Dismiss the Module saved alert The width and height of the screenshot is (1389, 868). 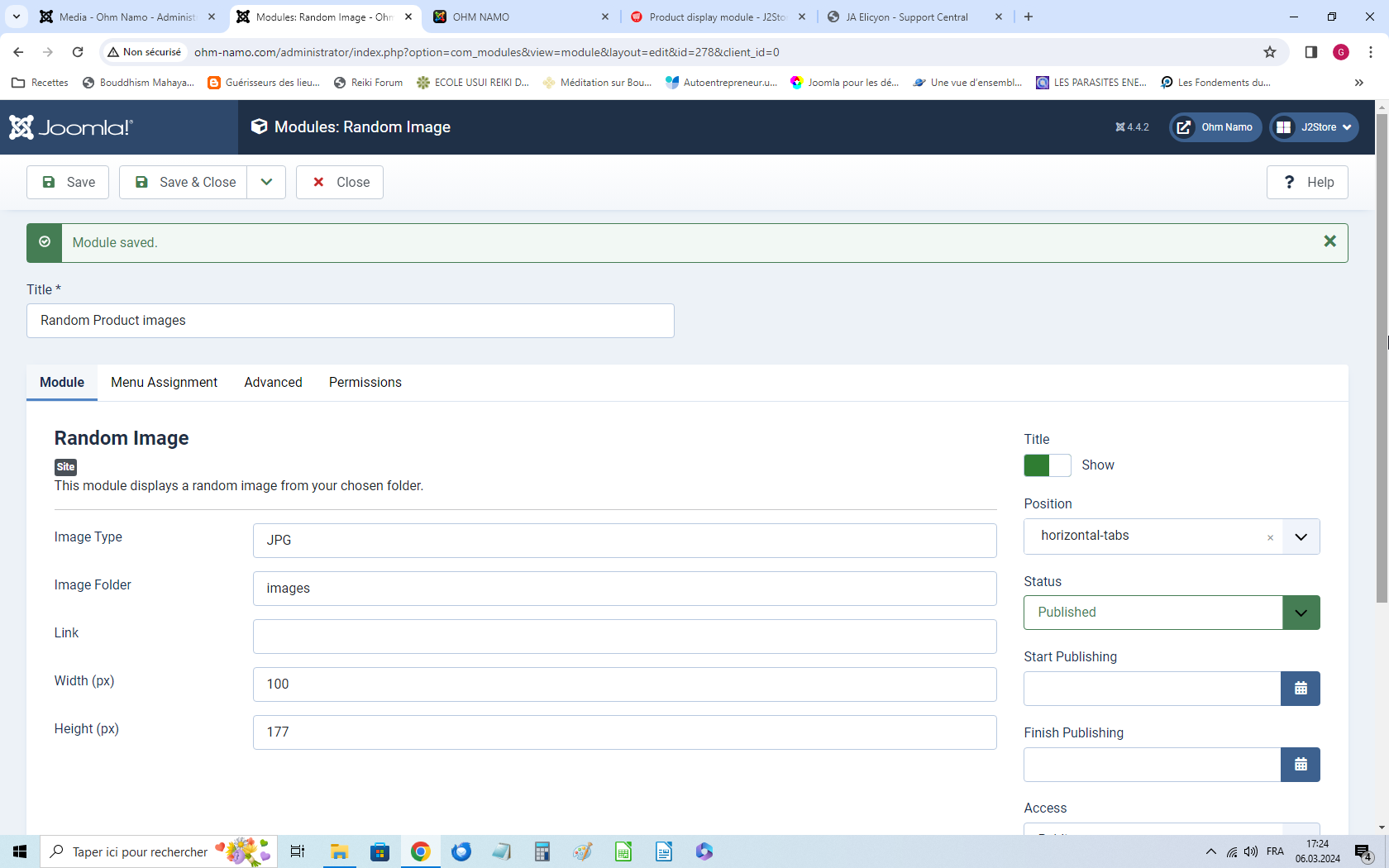click(1329, 241)
